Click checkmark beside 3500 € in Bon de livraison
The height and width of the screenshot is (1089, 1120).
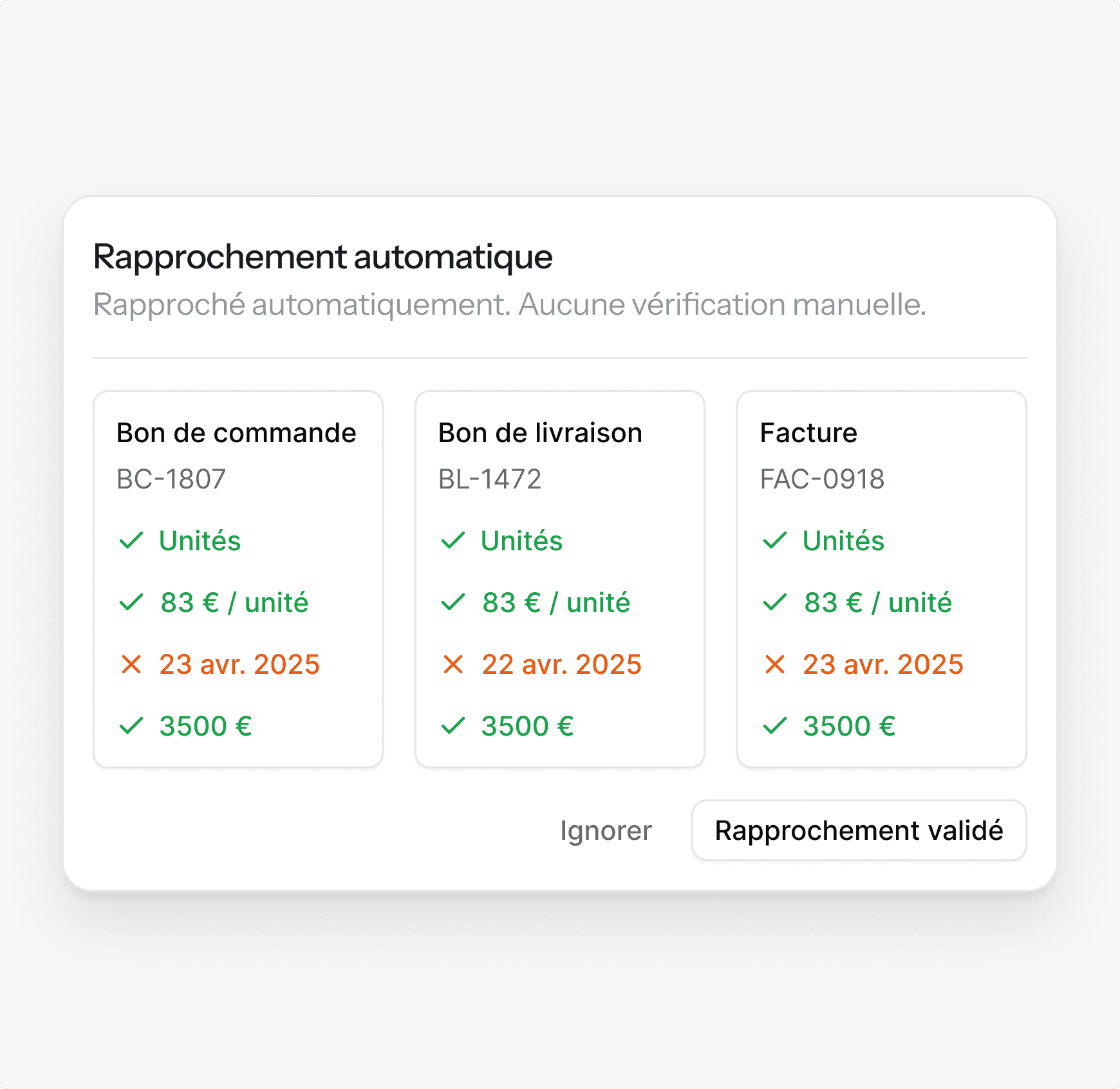click(x=453, y=726)
